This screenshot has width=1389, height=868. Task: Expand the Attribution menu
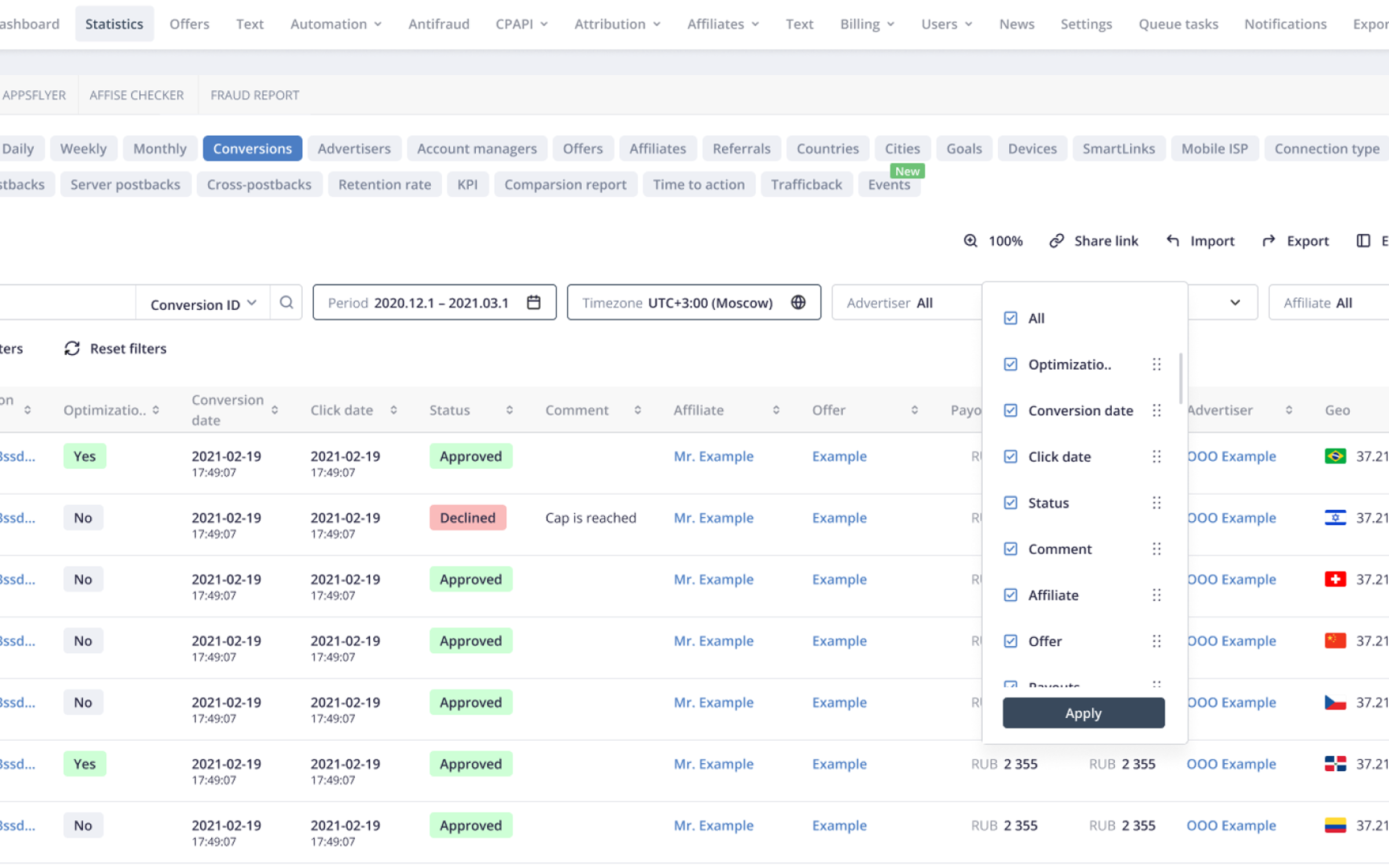[617, 24]
